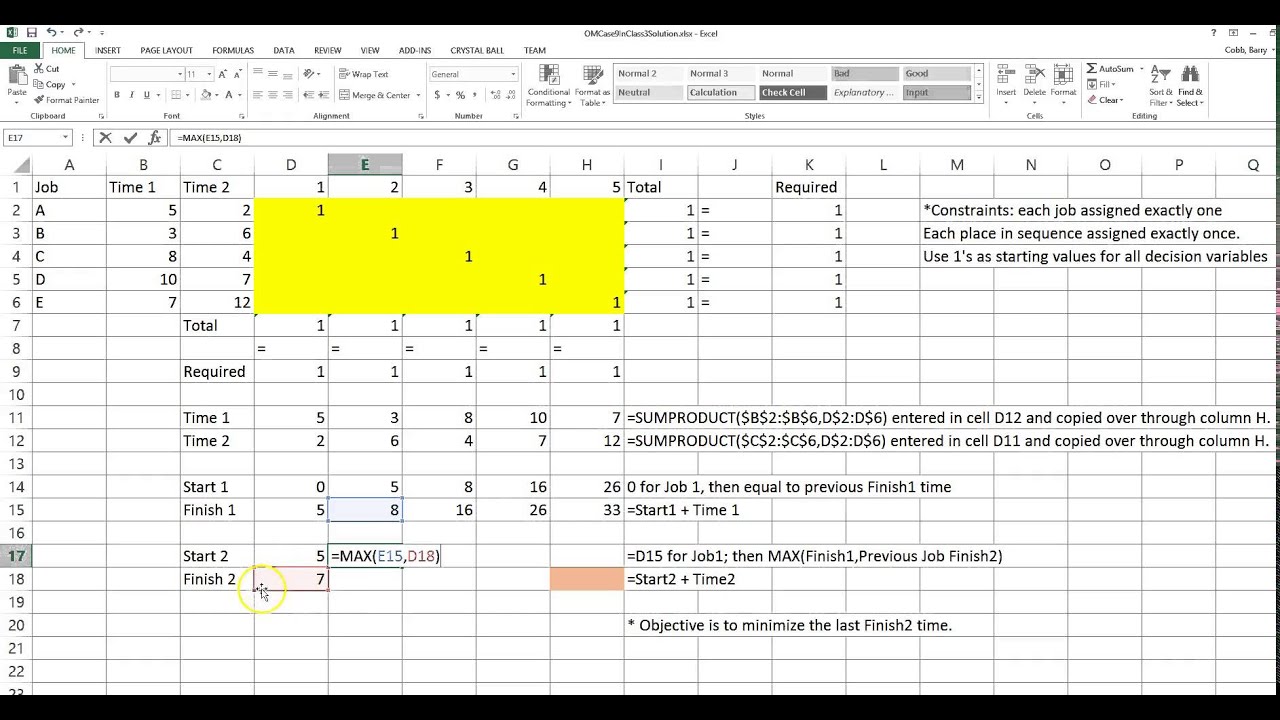Click the Font Color letter A icon
Viewport: 1280px width, 720px height.
click(229, 95)
